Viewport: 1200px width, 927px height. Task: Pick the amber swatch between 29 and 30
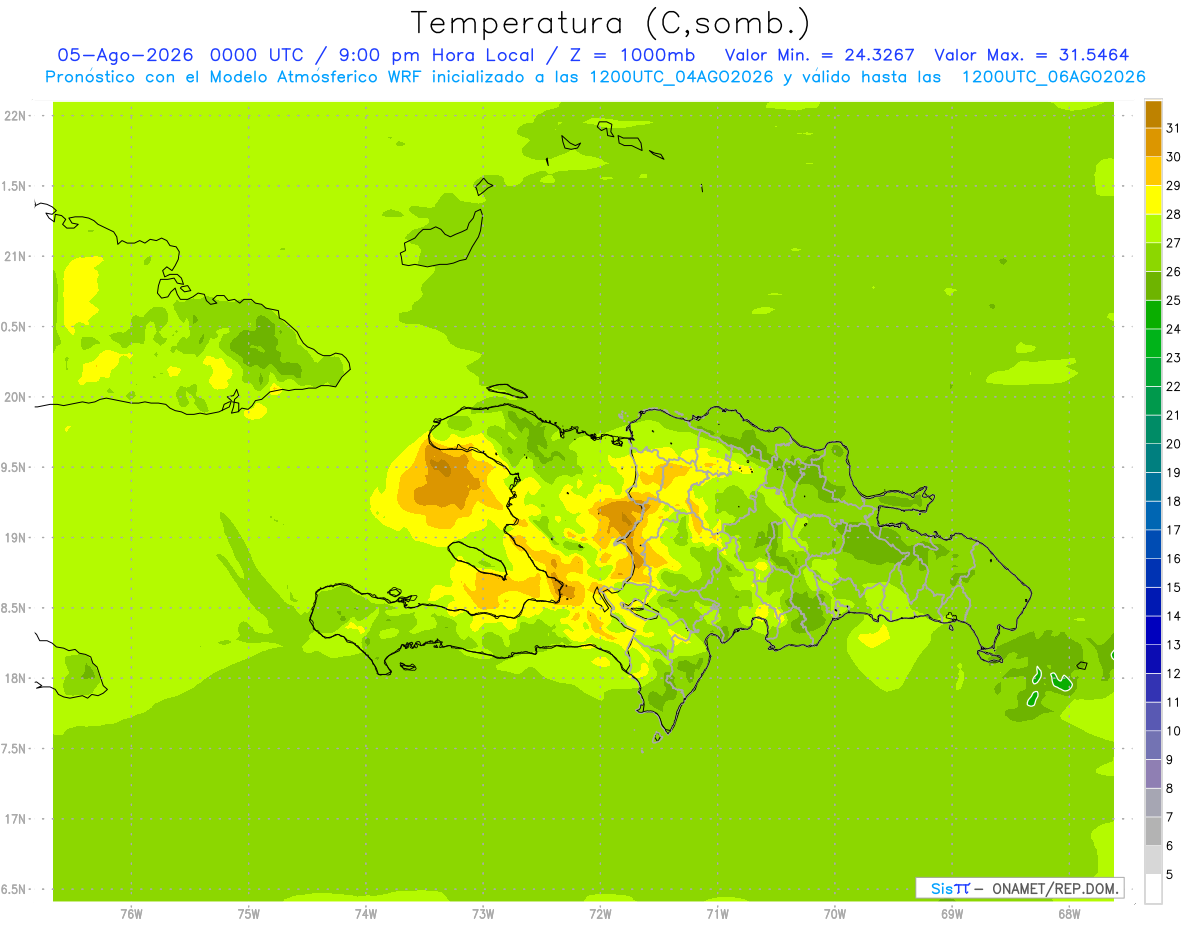point(1153,172)
